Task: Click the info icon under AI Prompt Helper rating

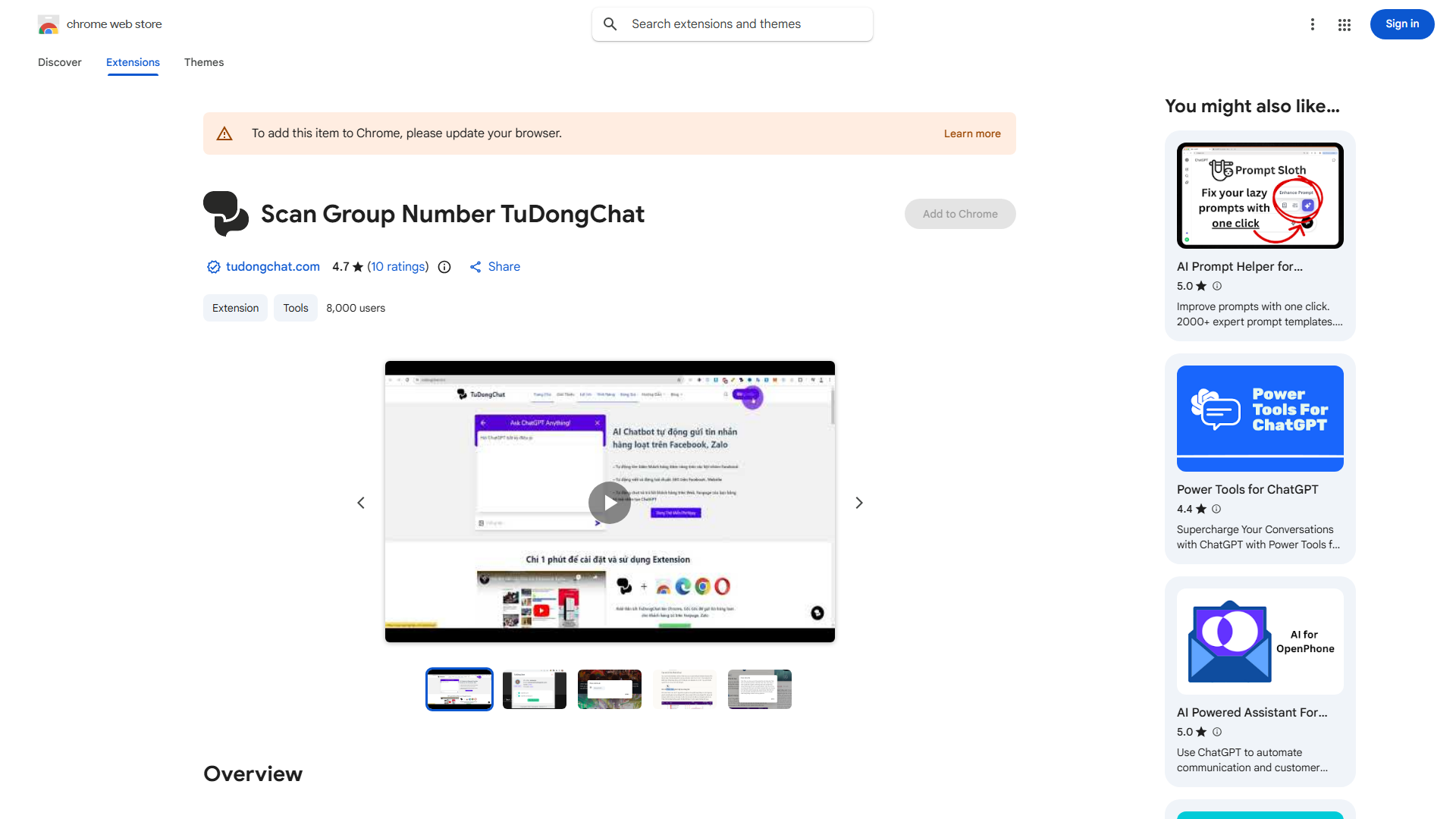Action: click(1217, 286)
